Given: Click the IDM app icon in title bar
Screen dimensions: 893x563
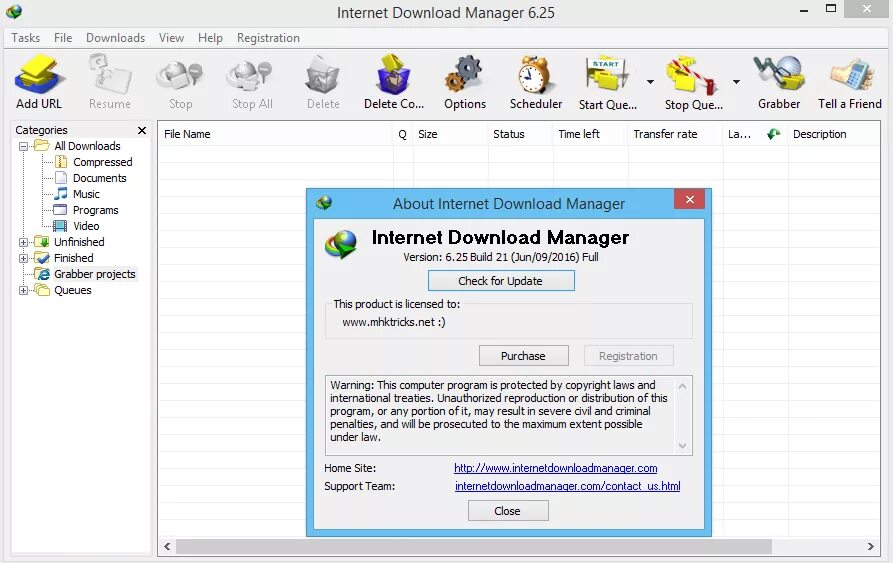Looking at the screenshot, I should click(14, 11).
